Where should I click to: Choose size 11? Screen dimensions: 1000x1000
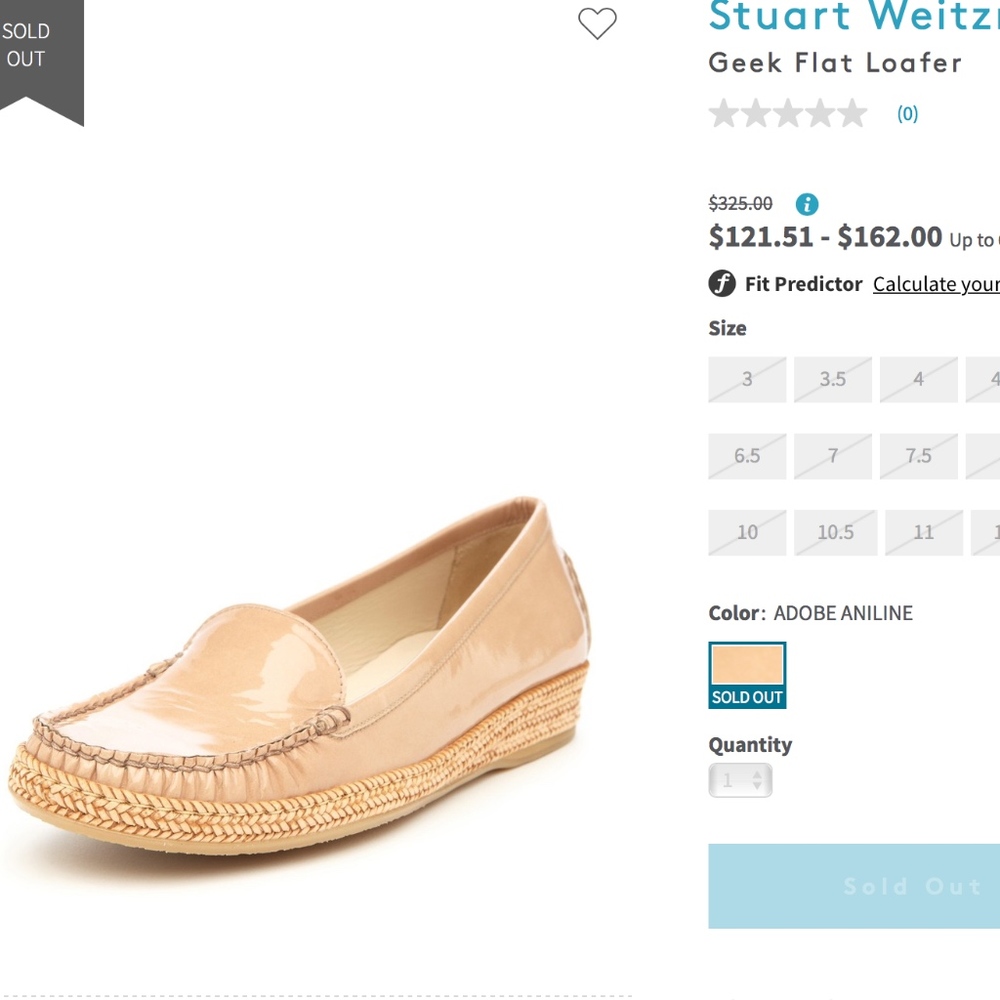(x=923, y=532)
